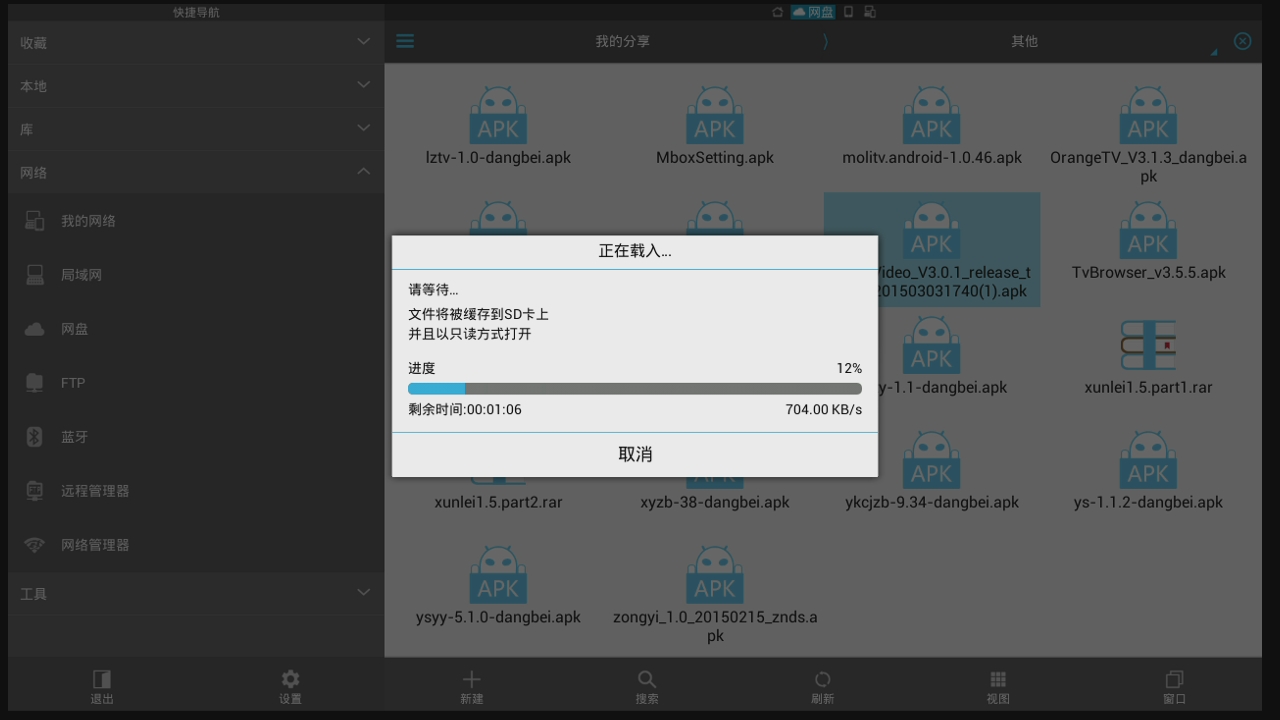Screen dimensions: 1280x720
Task: Open the 设置 gear icon
Action: coord(290,678)
